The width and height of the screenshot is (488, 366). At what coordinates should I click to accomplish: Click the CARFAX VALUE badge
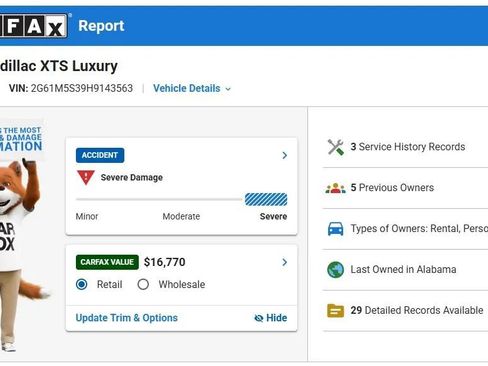point(107,262)
